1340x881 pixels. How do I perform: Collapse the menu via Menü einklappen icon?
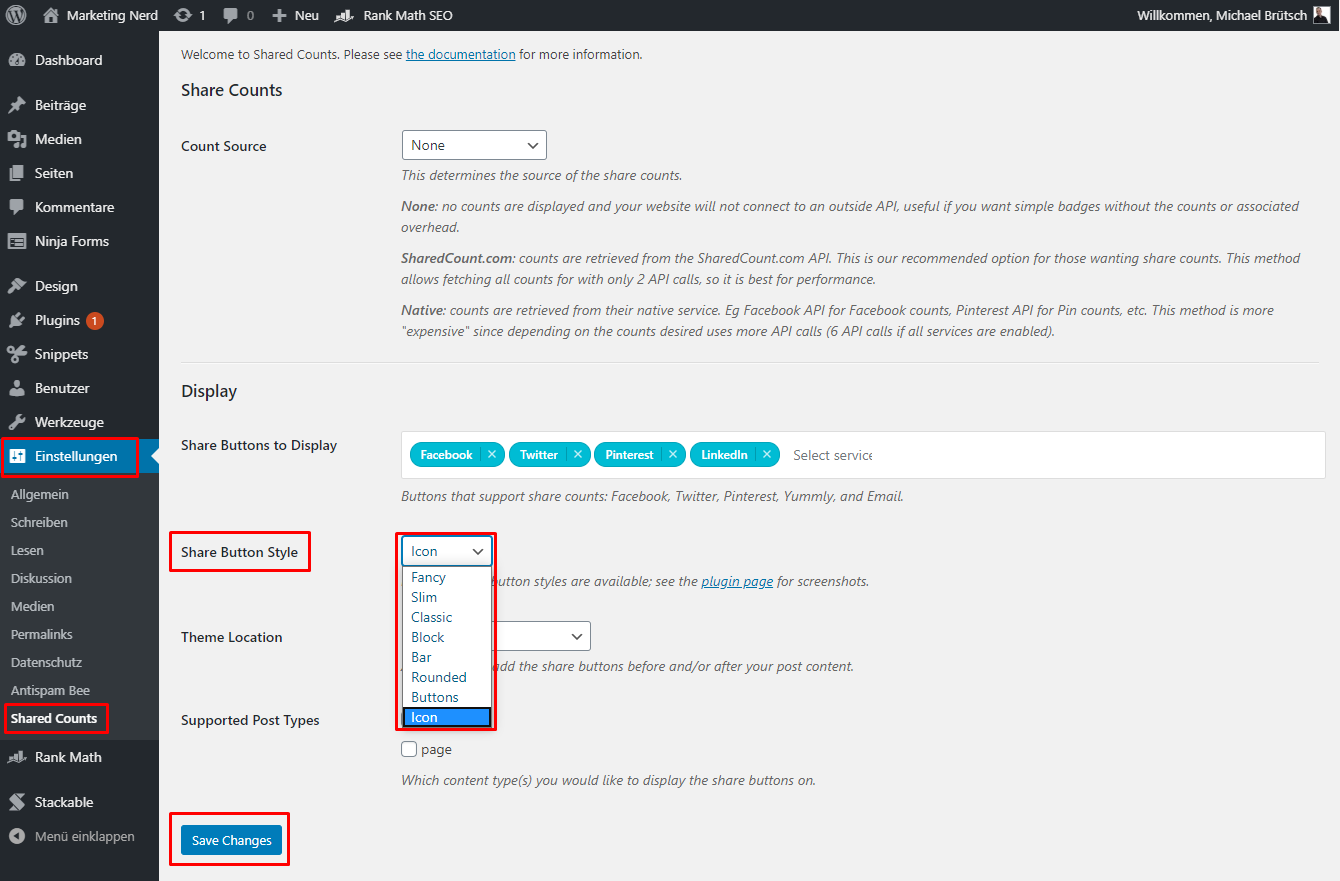pyautogui.click(x=17, y=836)
